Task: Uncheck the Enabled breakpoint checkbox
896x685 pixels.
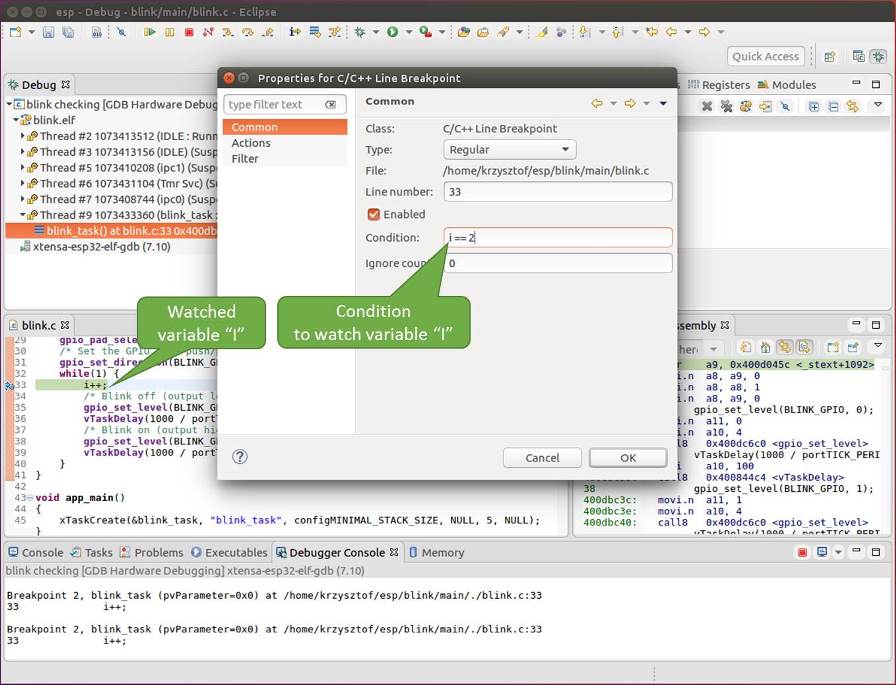Action: coord(374,214)
